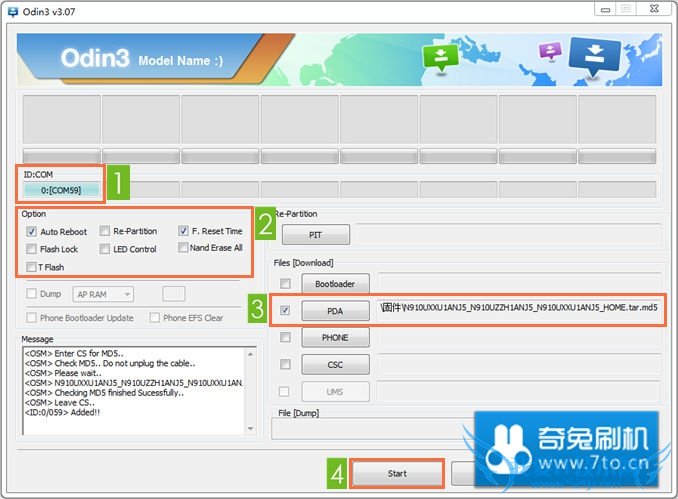Click 'Checking MD5 finished Sucessfully..' log line

point(104,393)
